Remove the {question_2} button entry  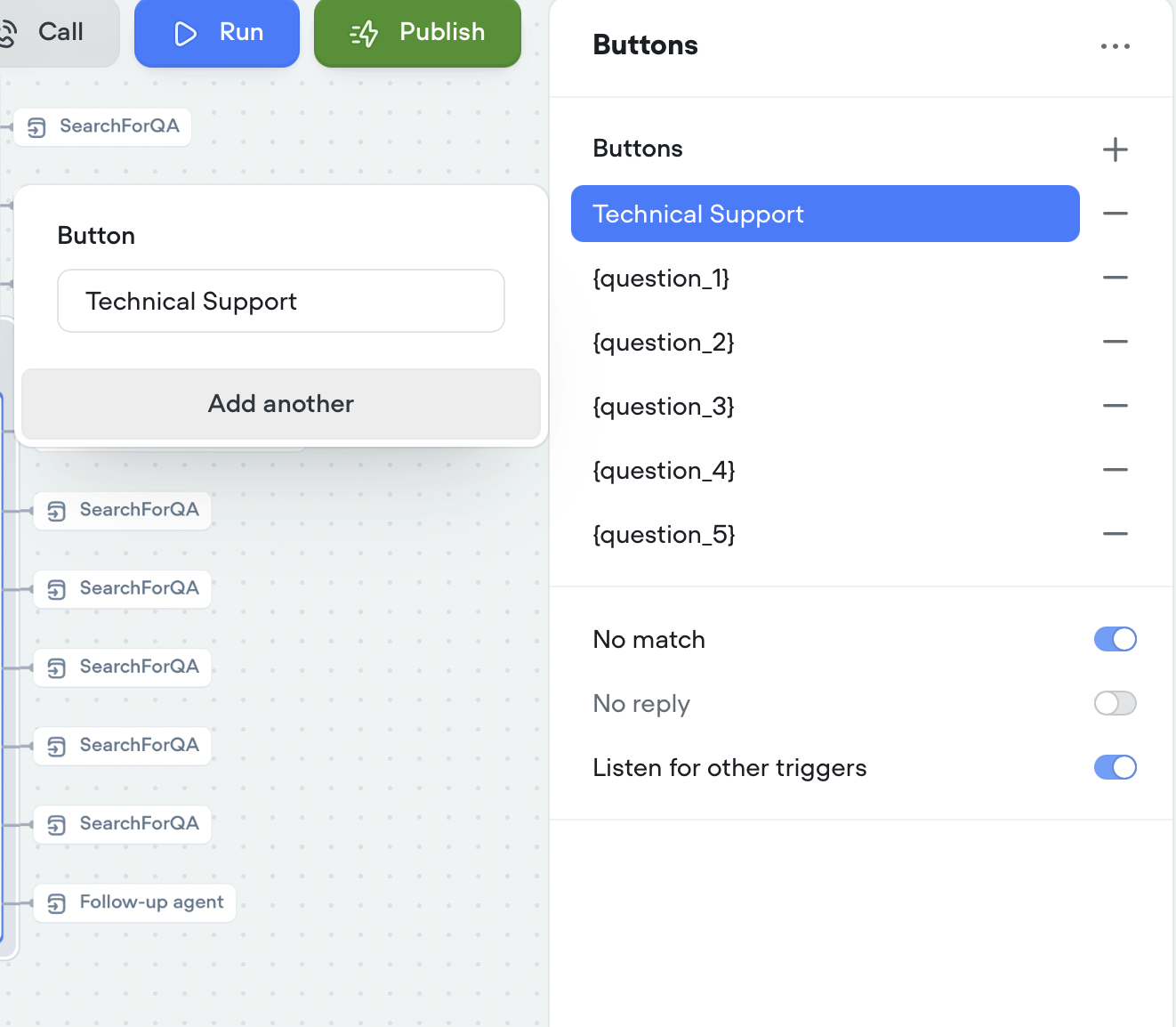[1115, 342]
